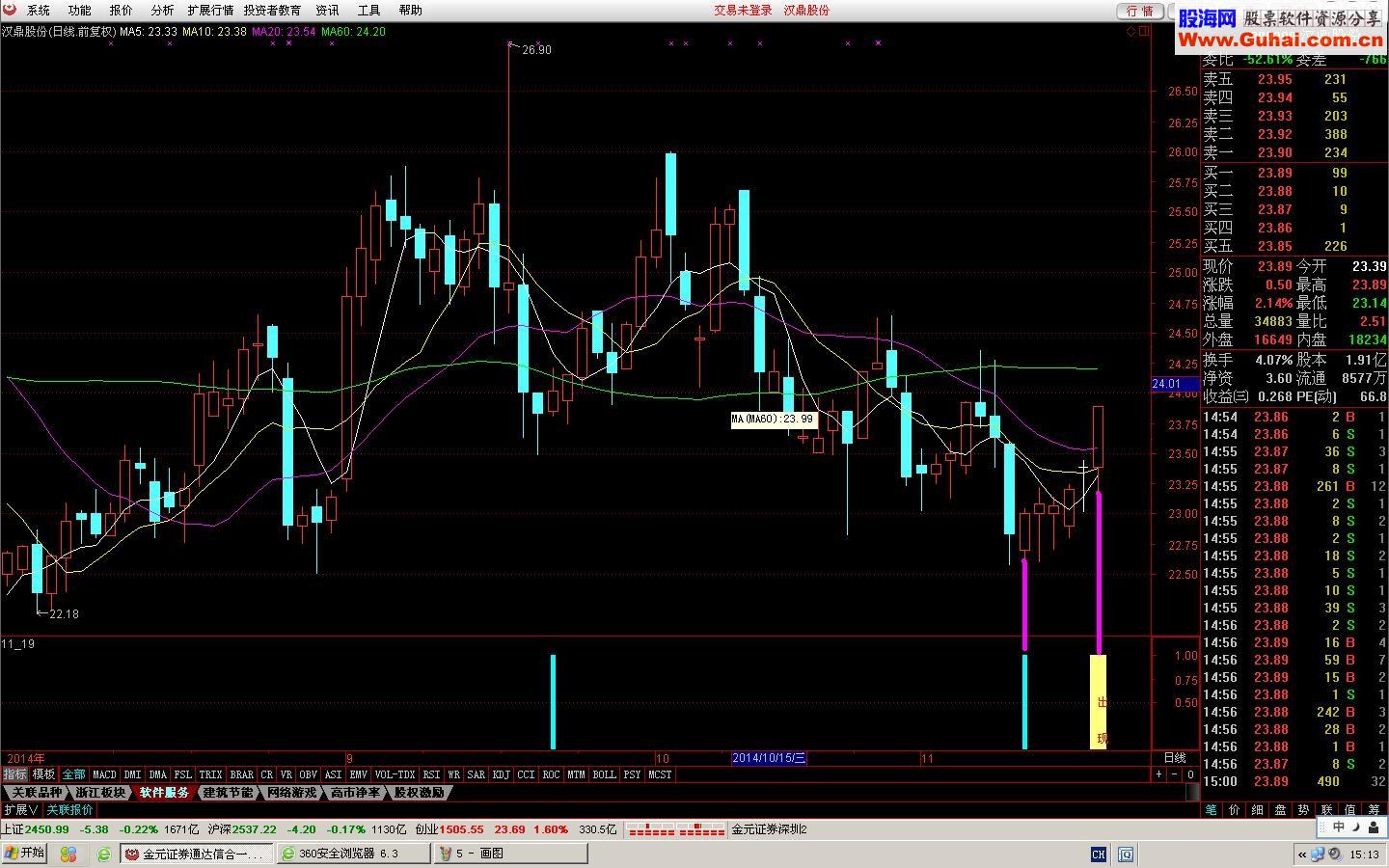The image size is (1389, 868).
Task: Choose the MCST indicator
Action: 660,773
